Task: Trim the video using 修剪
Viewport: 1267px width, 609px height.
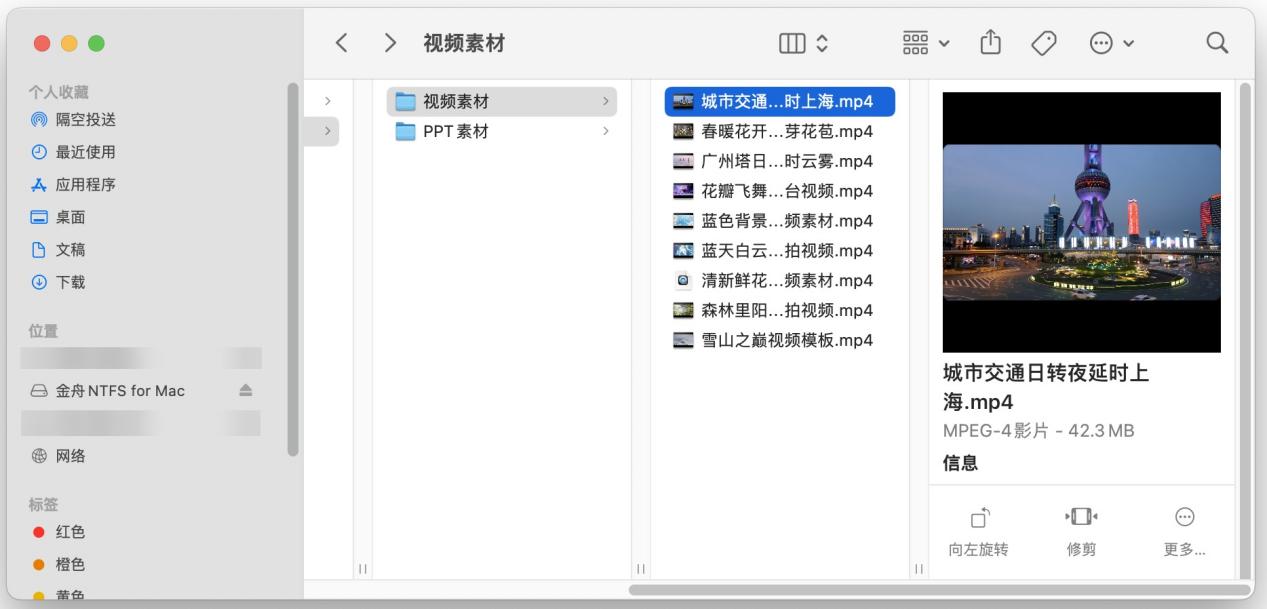Action: tap(1080, 528)
